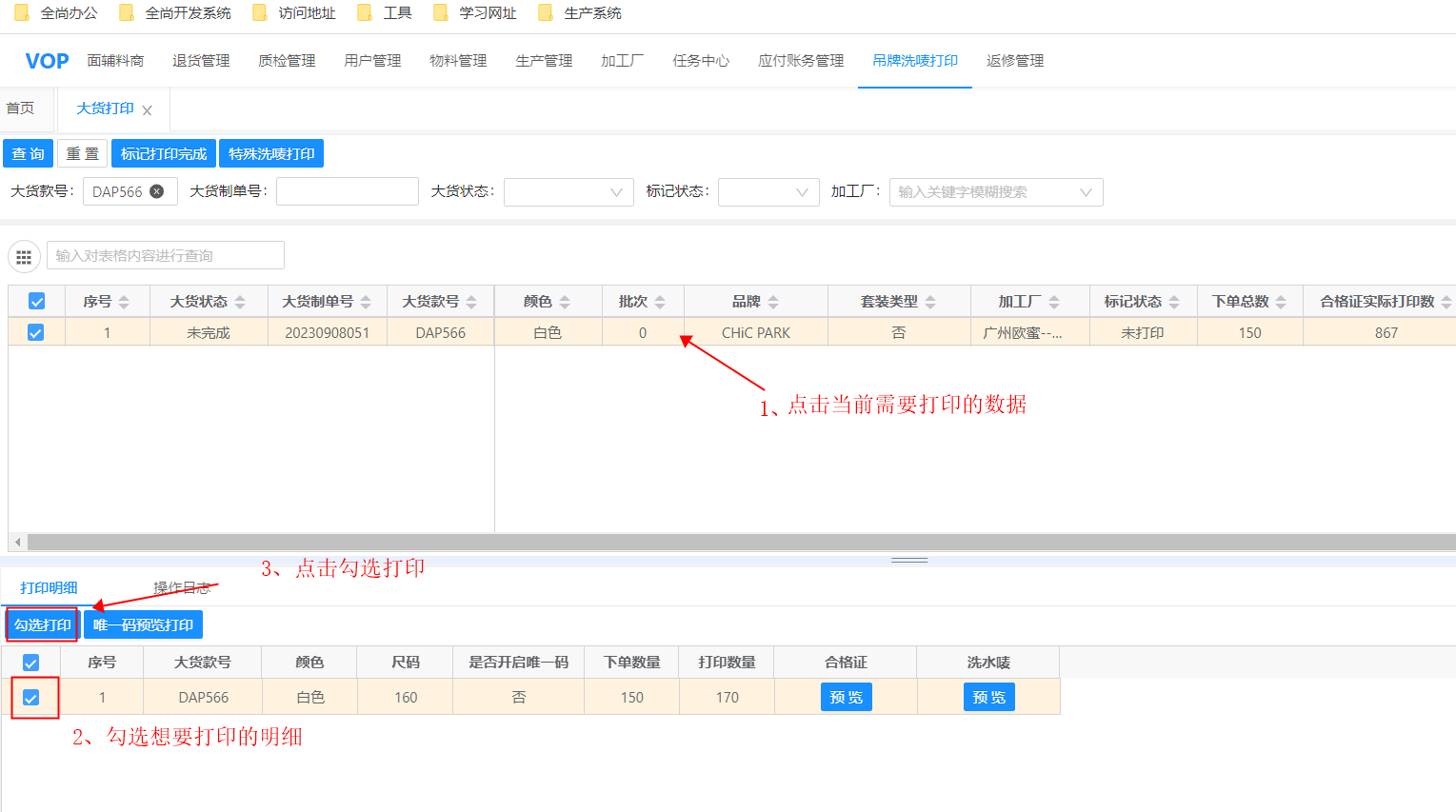Close the 大货打印 tab

pos(147,110)
